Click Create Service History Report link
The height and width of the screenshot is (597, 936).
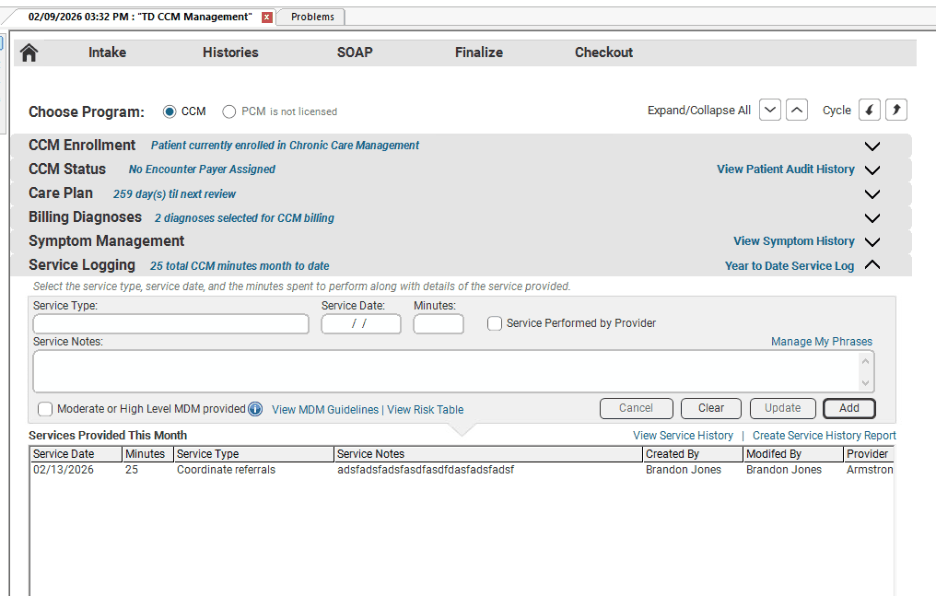(824, 436)
